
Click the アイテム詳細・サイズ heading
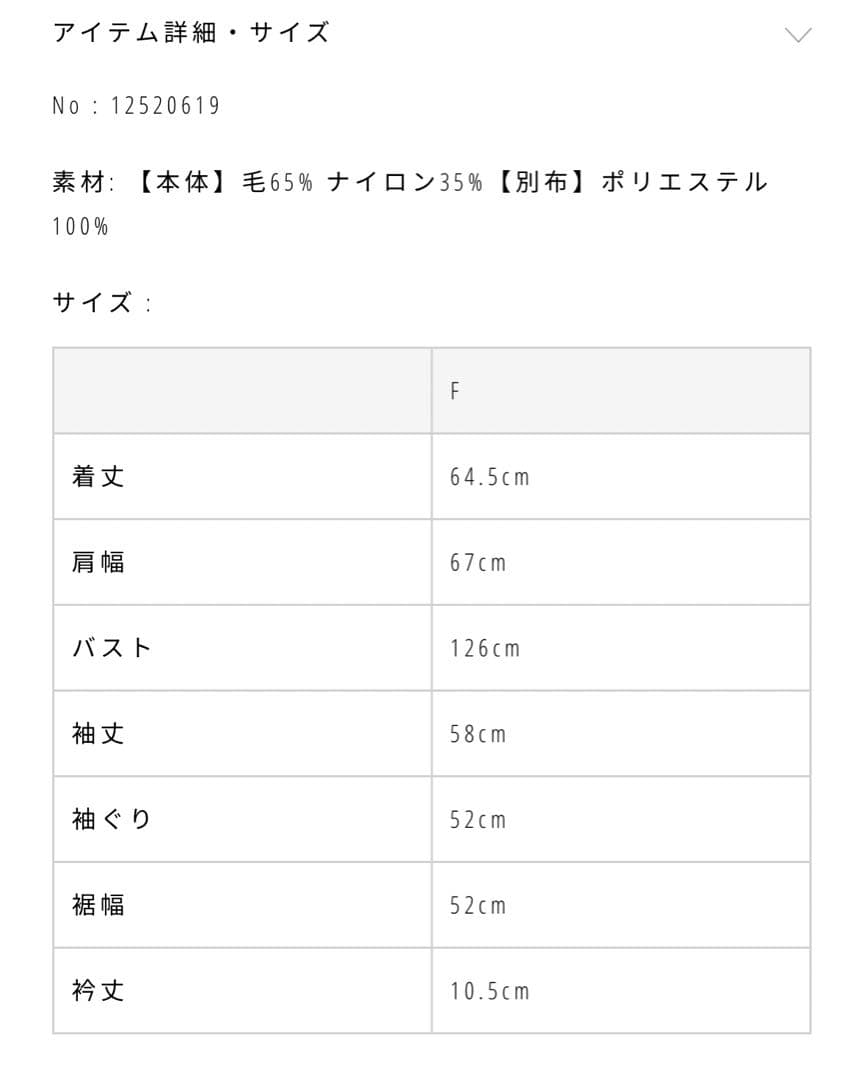tap(190, 33)
